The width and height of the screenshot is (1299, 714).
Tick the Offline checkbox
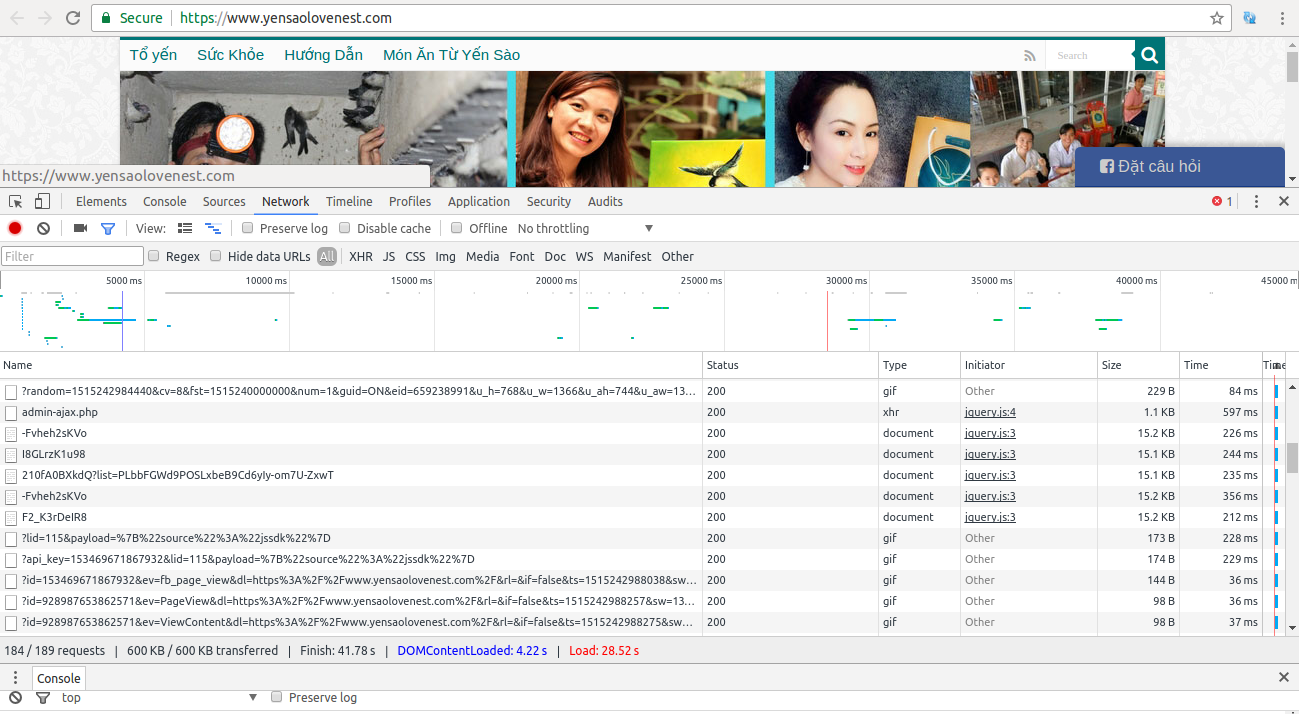[x=457, y=228]
